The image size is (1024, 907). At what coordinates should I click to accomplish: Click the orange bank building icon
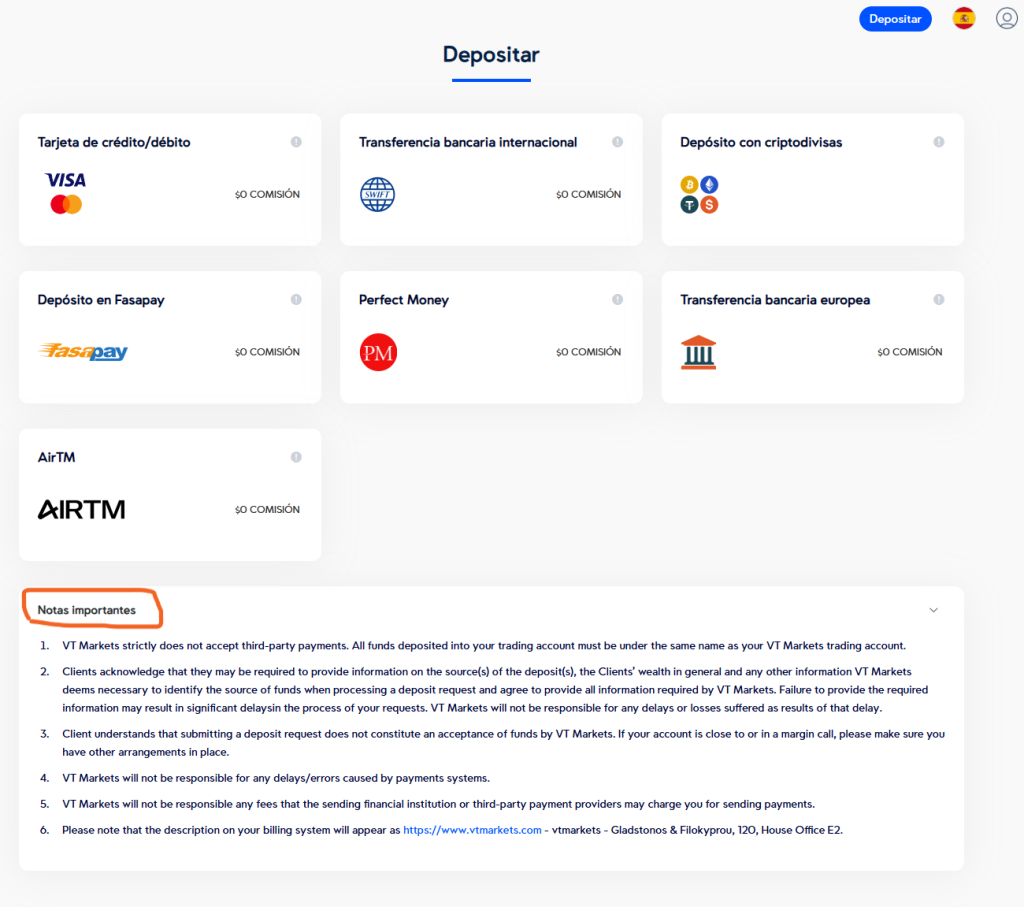[698, 352]
